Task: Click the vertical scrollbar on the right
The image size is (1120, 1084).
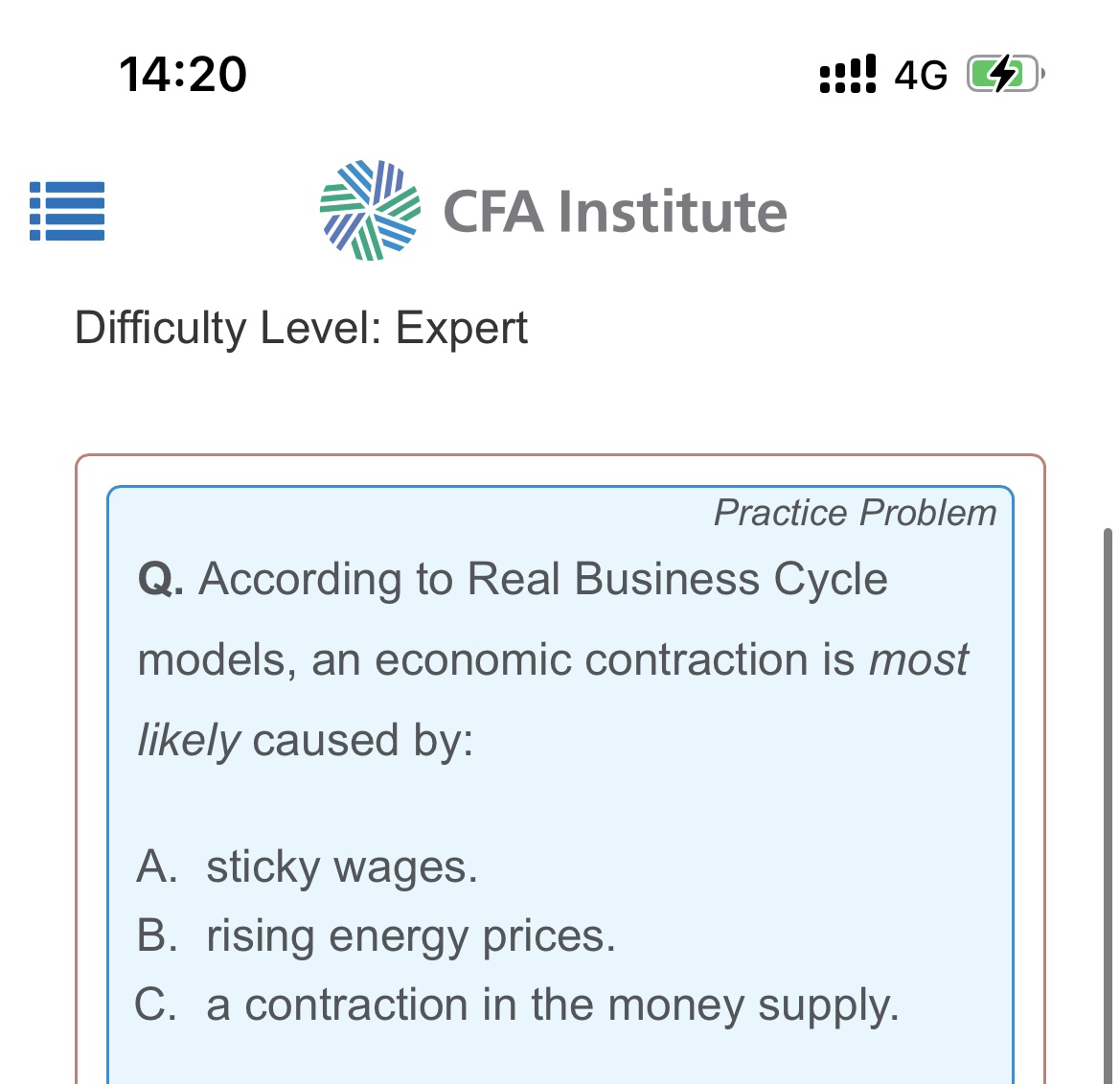Action: click(1108, 767)
